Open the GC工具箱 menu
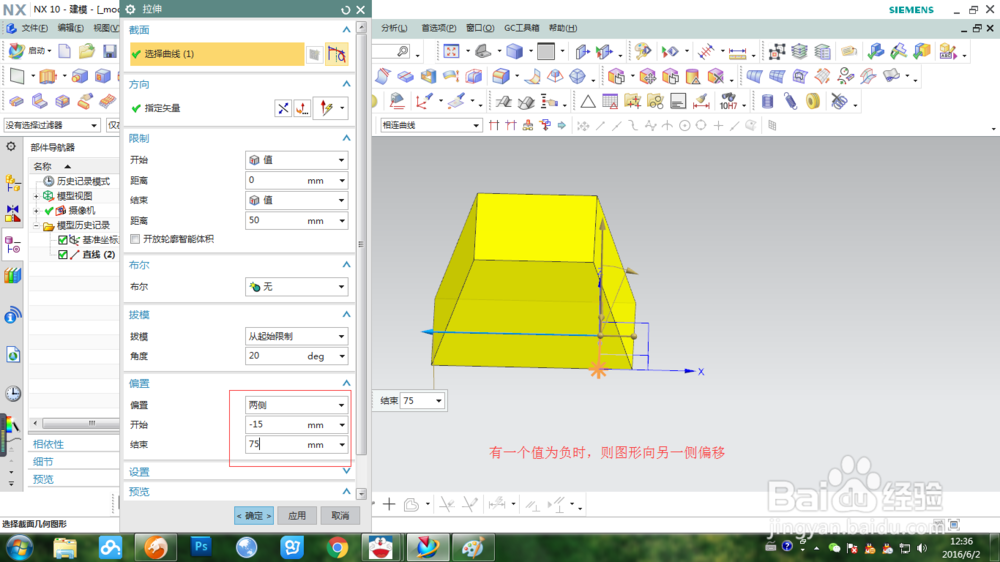The image size is (1000, 562). [x=521, y=28]
